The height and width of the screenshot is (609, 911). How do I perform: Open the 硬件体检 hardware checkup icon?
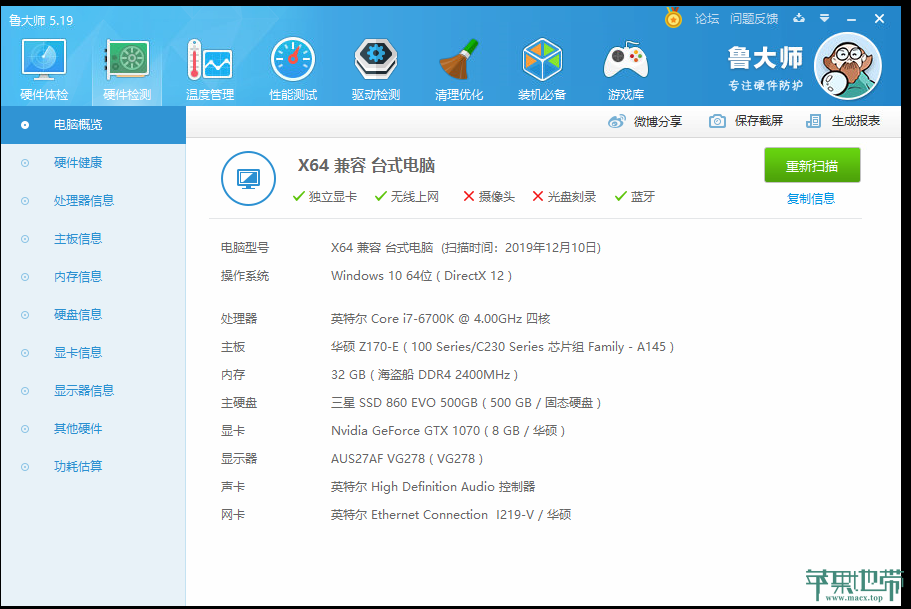point(44,69)
